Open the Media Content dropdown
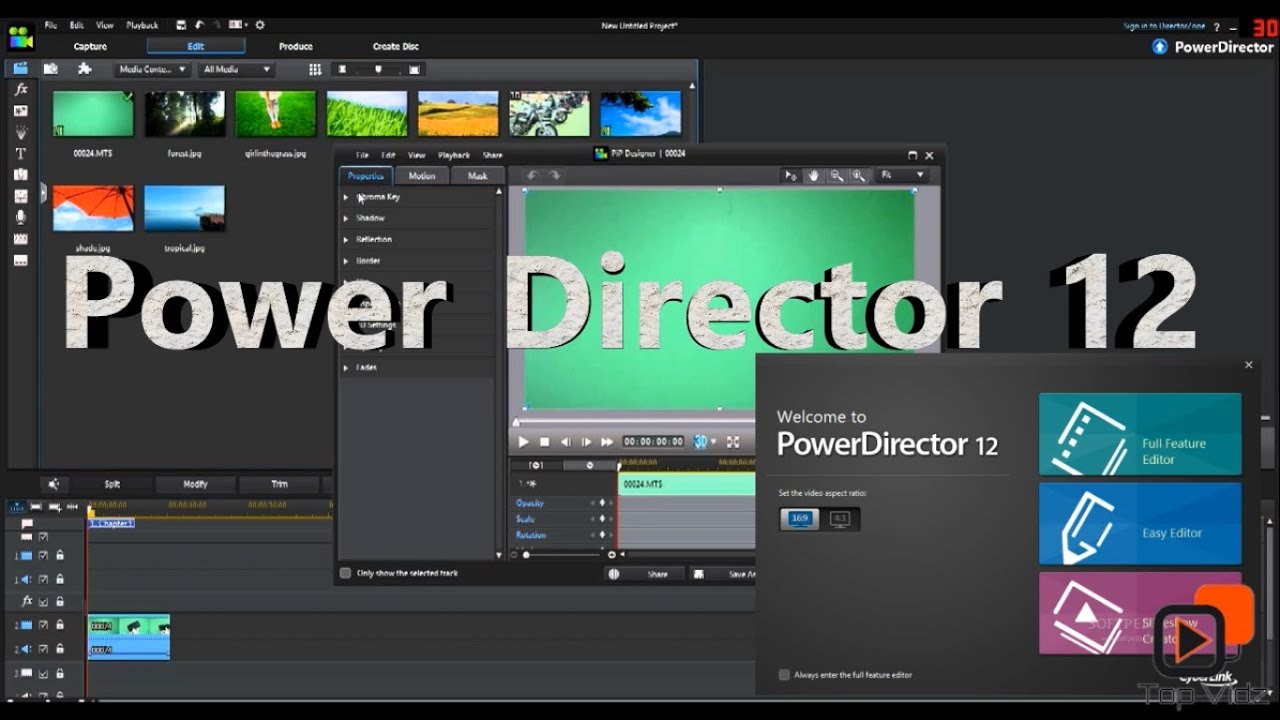 click(x=151, y=69)
